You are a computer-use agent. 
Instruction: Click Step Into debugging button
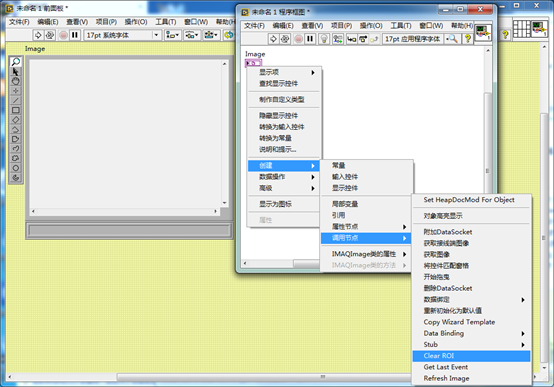coord(351,39)
